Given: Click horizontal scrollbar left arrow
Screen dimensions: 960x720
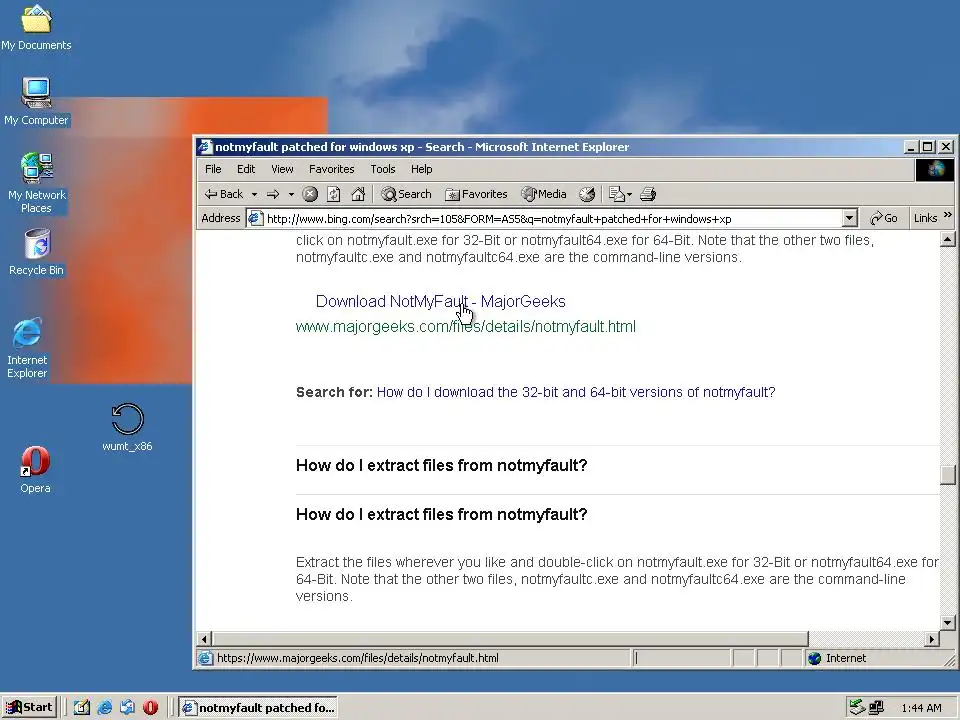Looking at the screenshot, I should [x=204, y=639].
